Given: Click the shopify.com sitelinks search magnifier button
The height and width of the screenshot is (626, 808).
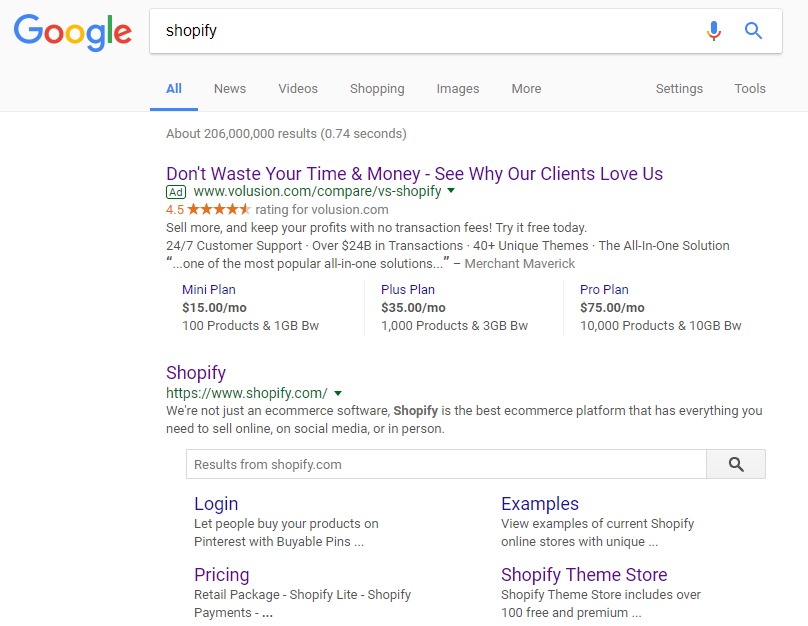Looking at the screenshot, I should [x=736, y=464].
